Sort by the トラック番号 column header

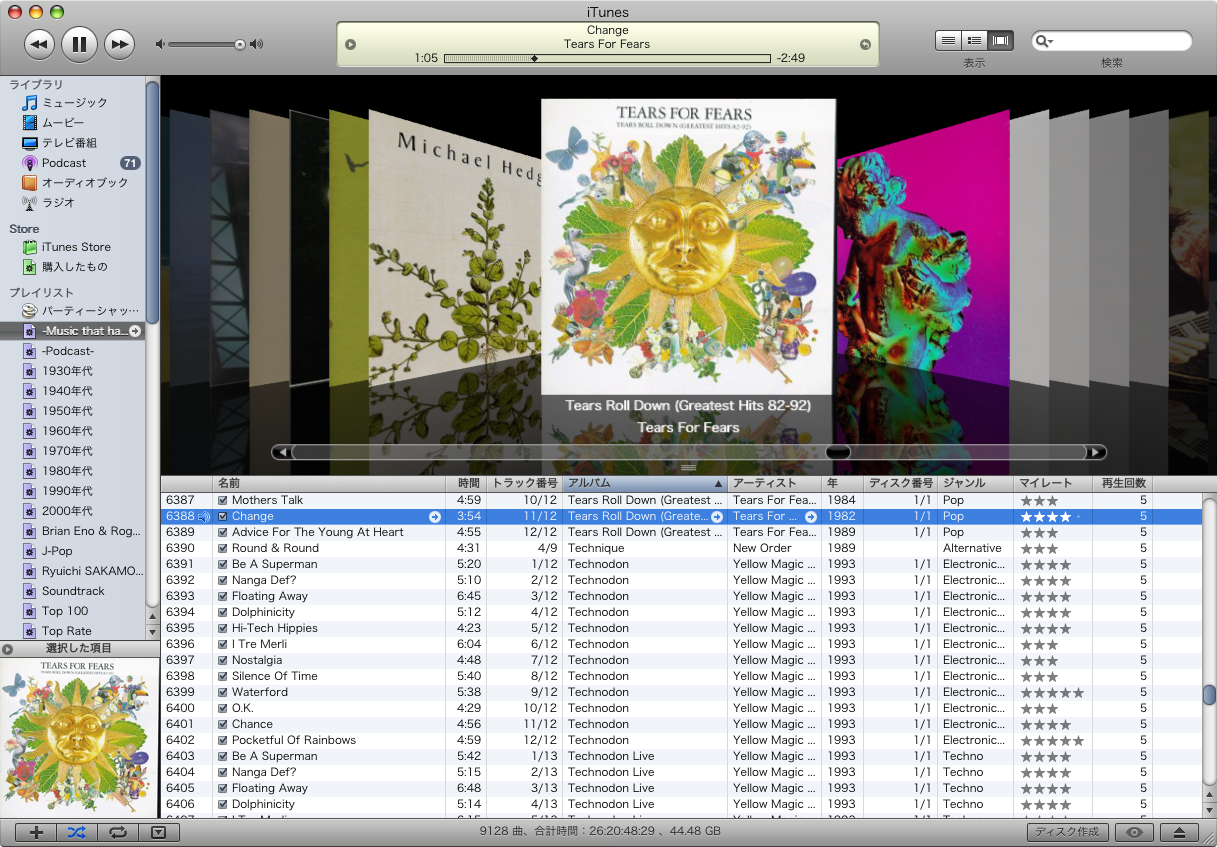click(525, 483)
